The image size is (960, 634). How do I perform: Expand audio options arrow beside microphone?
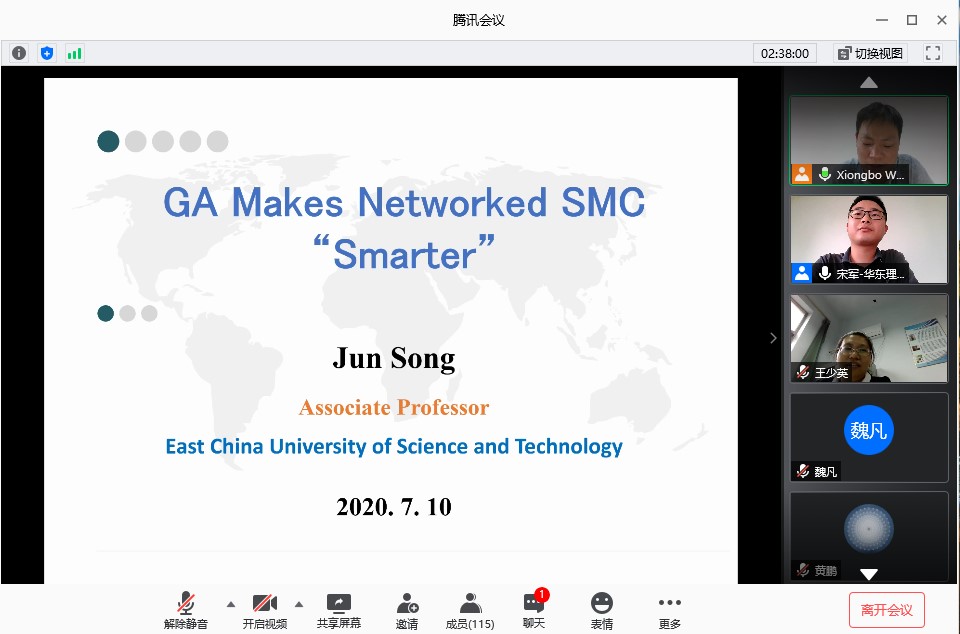231,604
